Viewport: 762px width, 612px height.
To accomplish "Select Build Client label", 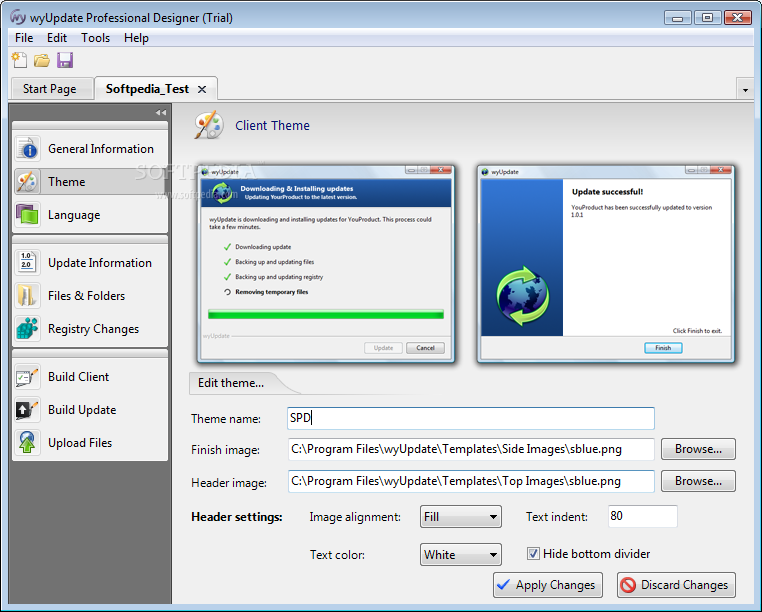I will pos(78,377).
